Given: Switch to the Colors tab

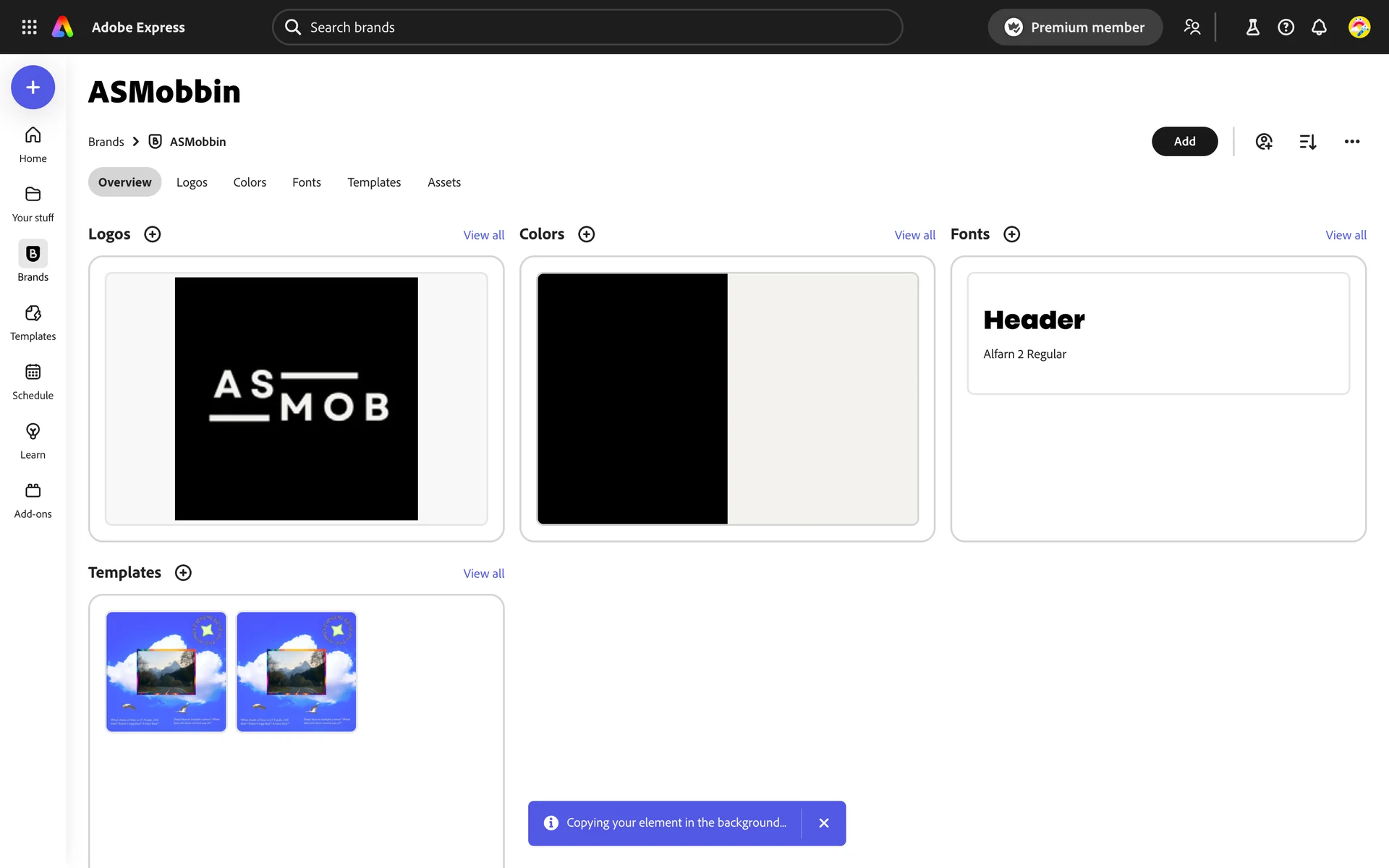Looking at the screenshot, I should [x=250, y=182].
